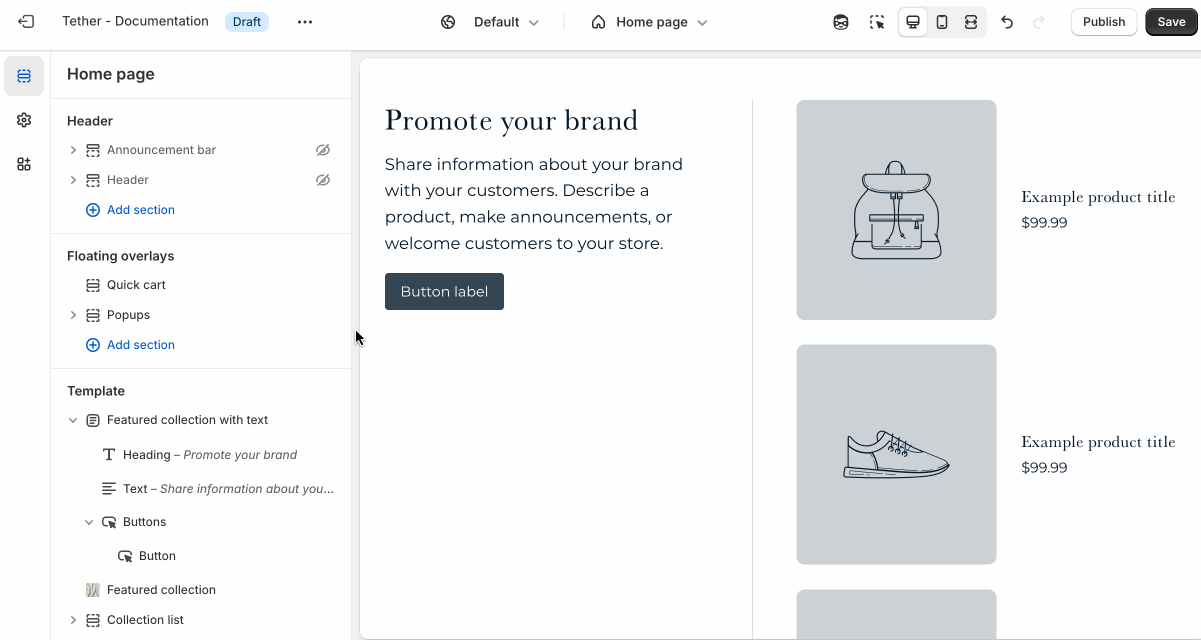This screenshot has height=640, width=1201.
Task: Open the view live store preview icon
Action: coord(841,22)
